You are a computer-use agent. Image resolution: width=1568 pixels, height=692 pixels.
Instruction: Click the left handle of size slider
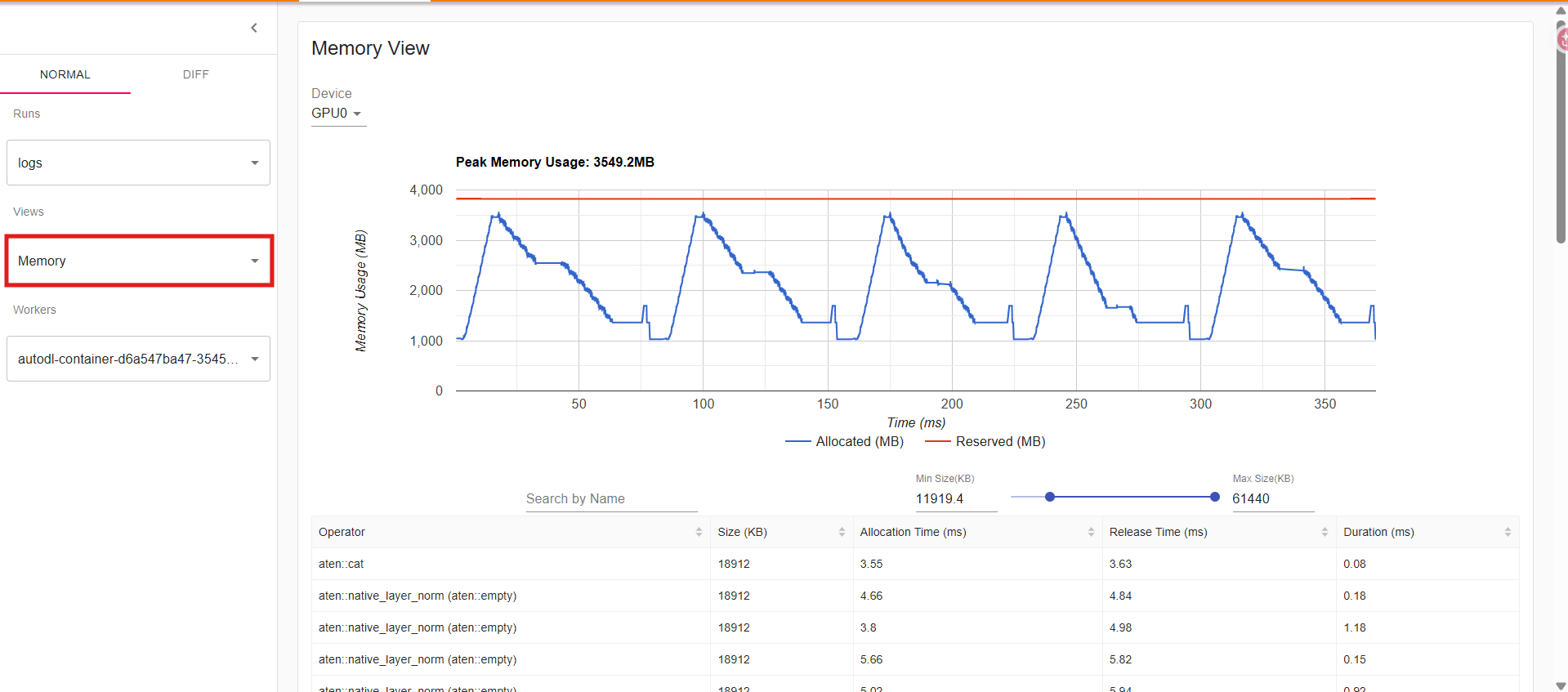coord(1050,497)
